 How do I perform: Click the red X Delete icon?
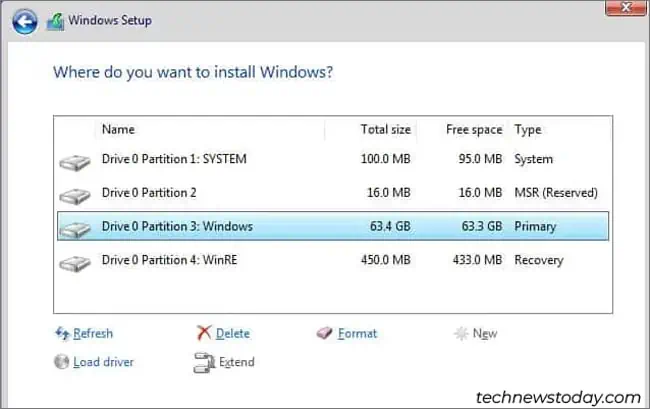tap(204, 333)
